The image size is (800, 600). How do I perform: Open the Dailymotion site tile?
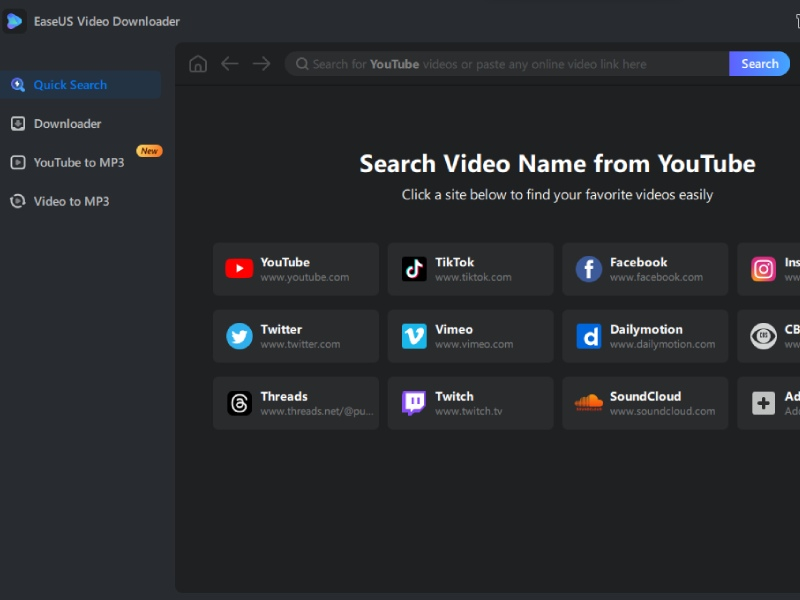[x=645, y=336]
